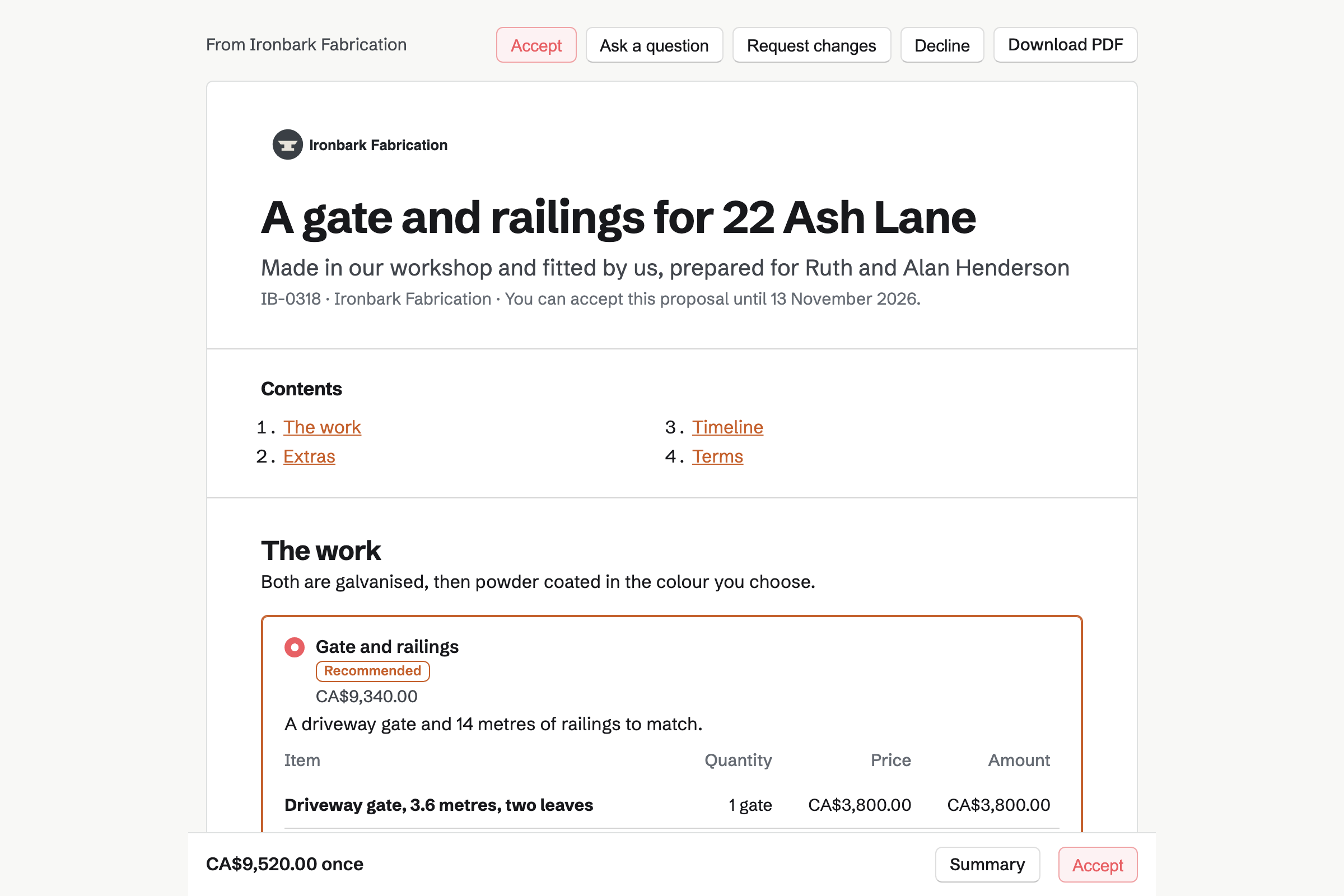Click the Recommended badge

click(x=372, y=671)
